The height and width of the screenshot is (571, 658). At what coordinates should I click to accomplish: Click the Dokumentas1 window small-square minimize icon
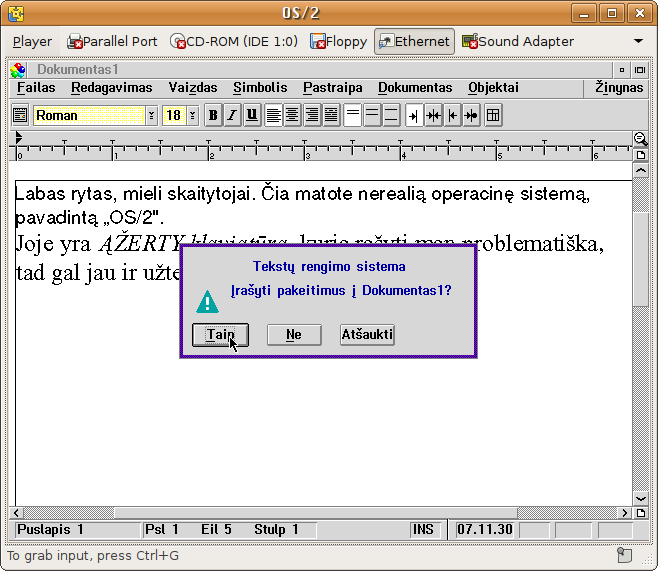pos(622,70)
